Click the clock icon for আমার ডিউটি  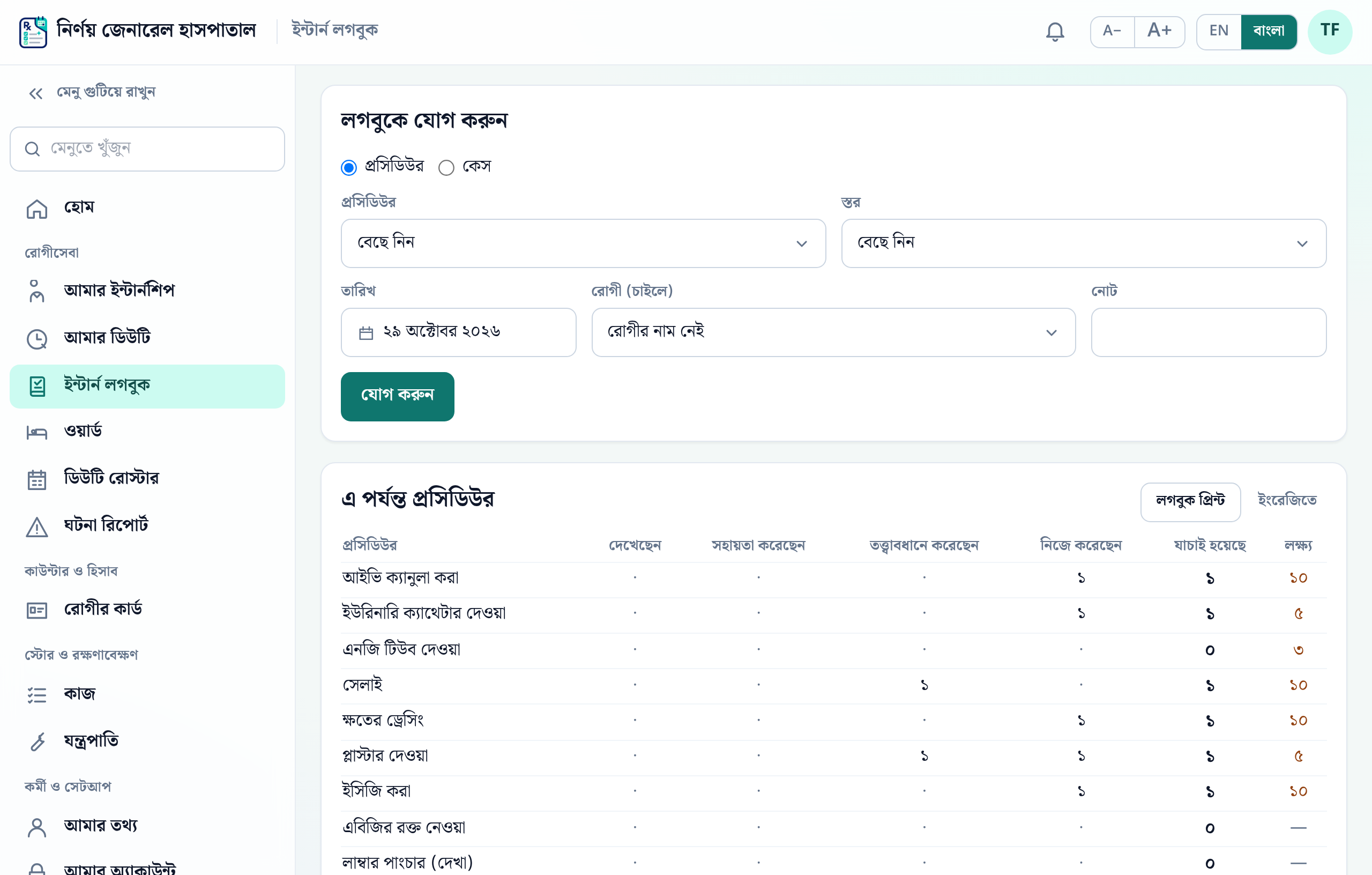(x=37, y=339)
